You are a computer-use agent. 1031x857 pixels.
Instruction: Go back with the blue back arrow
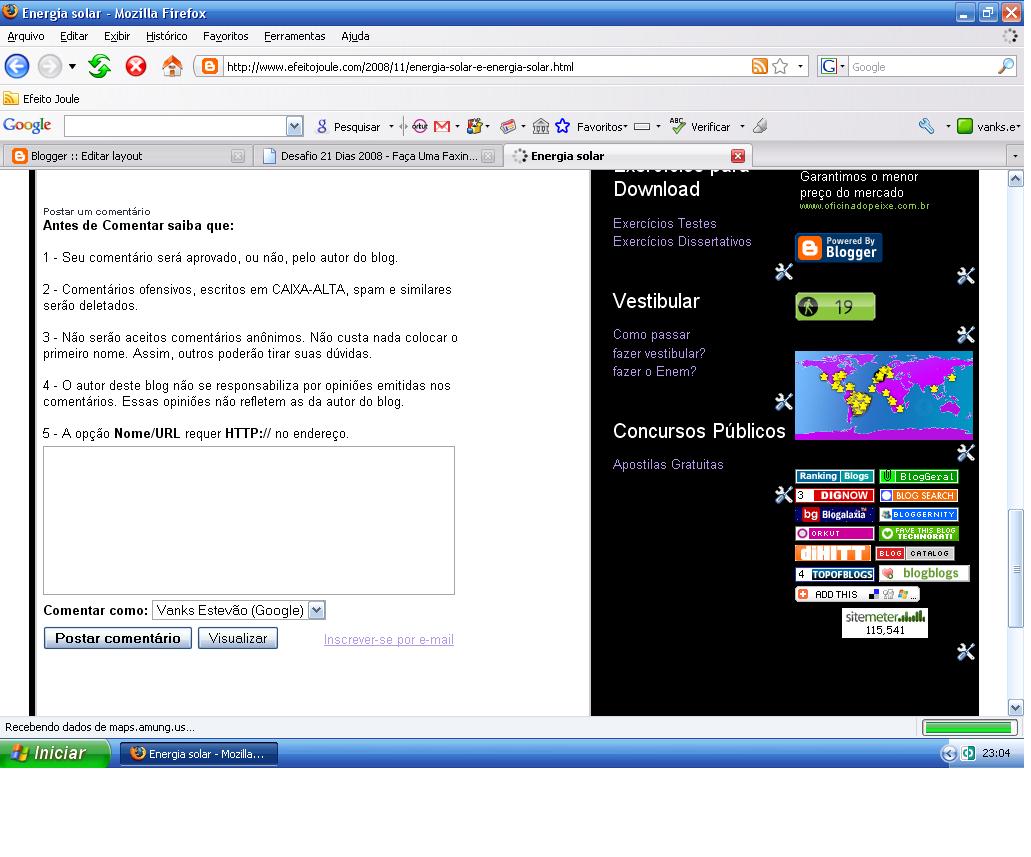[x=17, y=66]
